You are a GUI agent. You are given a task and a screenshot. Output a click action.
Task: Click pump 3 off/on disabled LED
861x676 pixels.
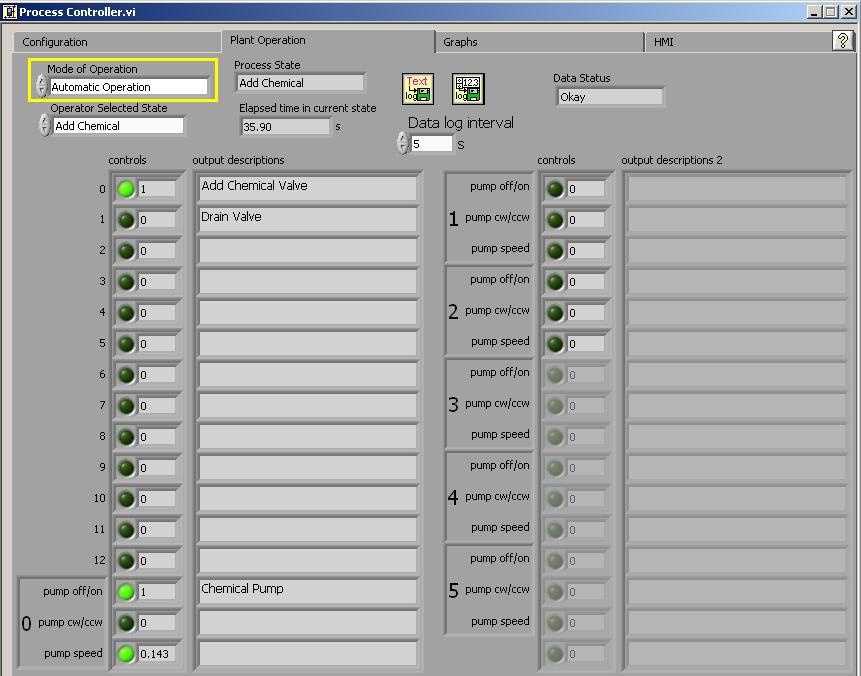tap(555, 375)
